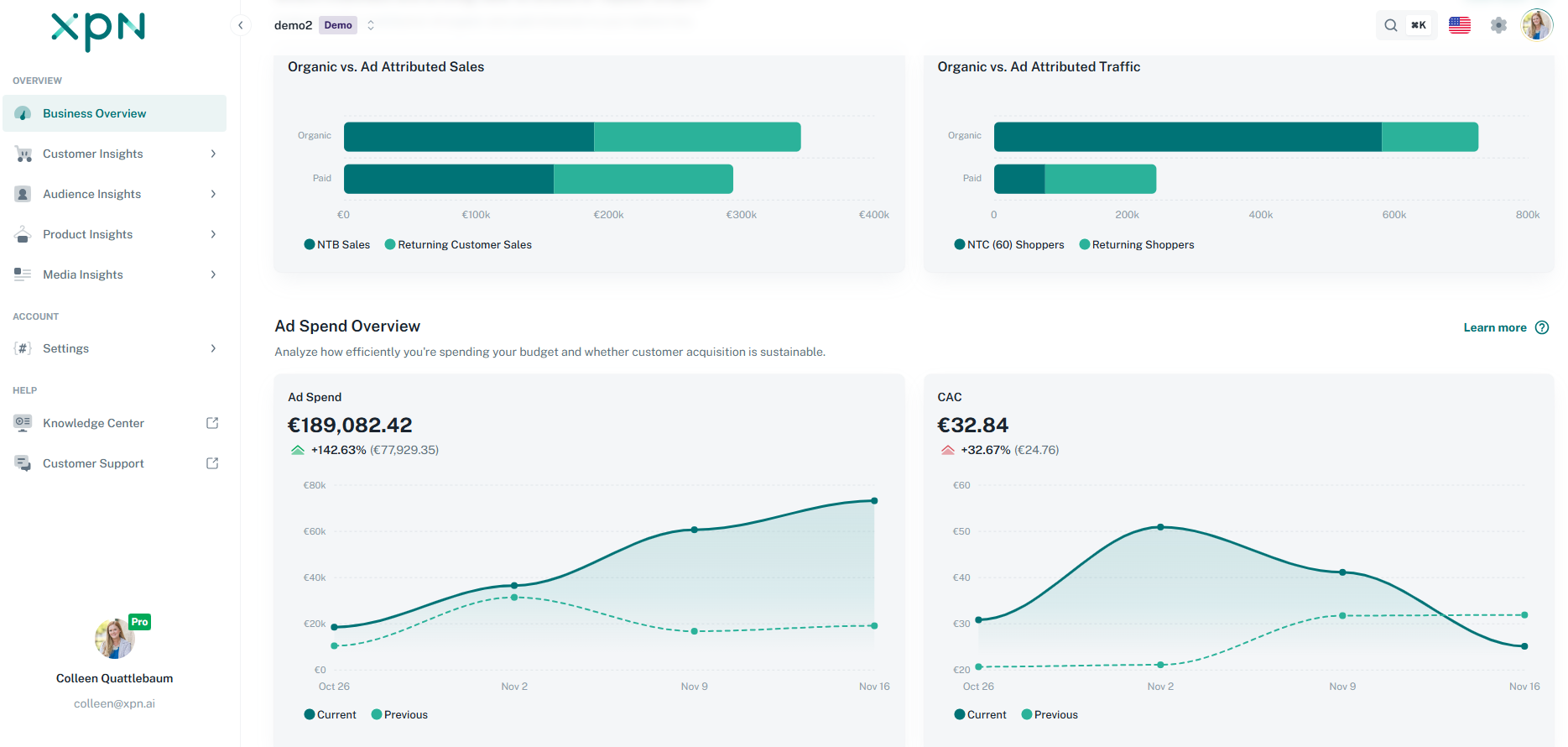Click the Paid Returning Customer Sales bar segment
This screenshot has height=747, width=1568.
(643, 179)
